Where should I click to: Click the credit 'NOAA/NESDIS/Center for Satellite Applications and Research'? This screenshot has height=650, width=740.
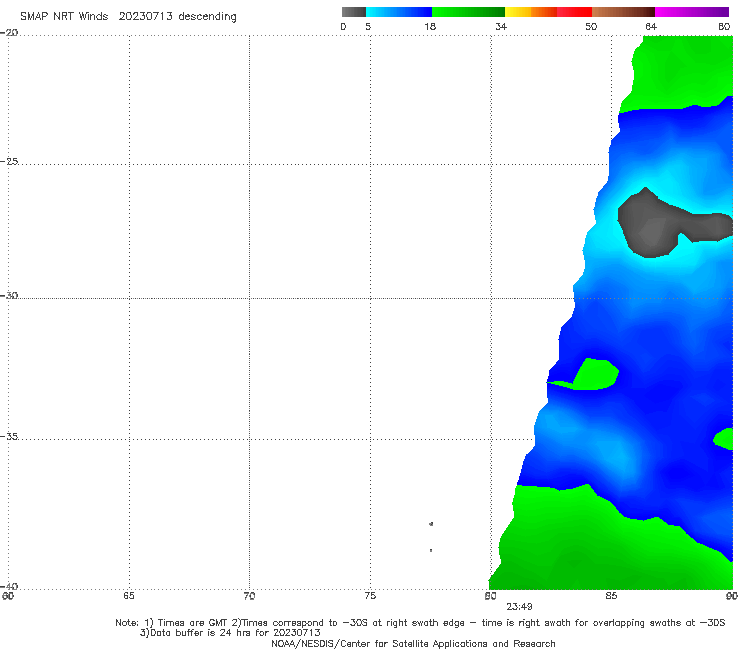pyautogui.click(x=413, y=643)
